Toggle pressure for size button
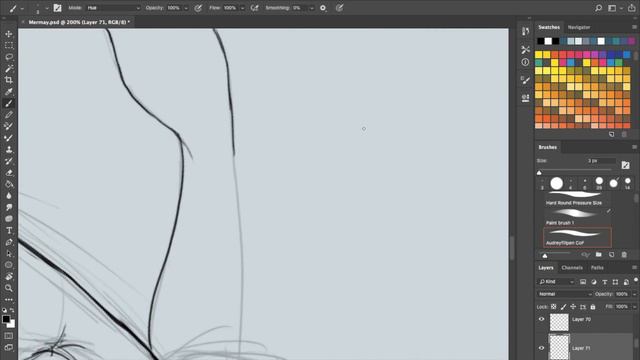Image resolution: width=640 pixels, height=360 pixels. 339,8
